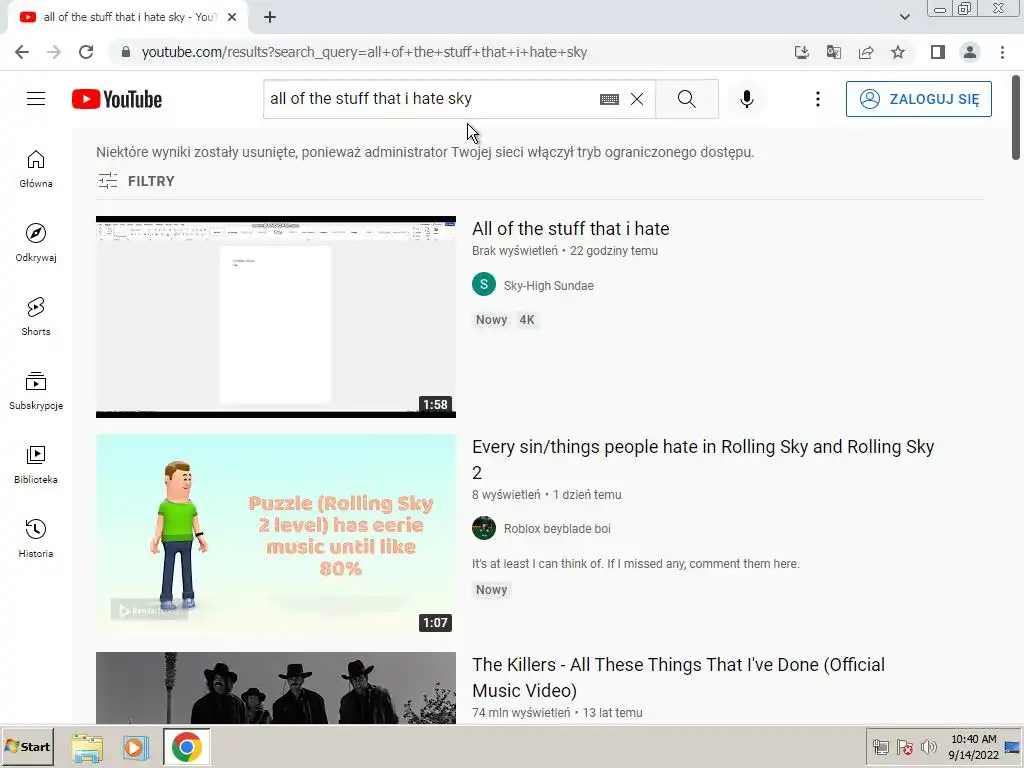The height and width of the screenshot is (768, 1024).
Task: Click the 4K badge on first result
Action: pyautogui.click(x=526, y=319)
